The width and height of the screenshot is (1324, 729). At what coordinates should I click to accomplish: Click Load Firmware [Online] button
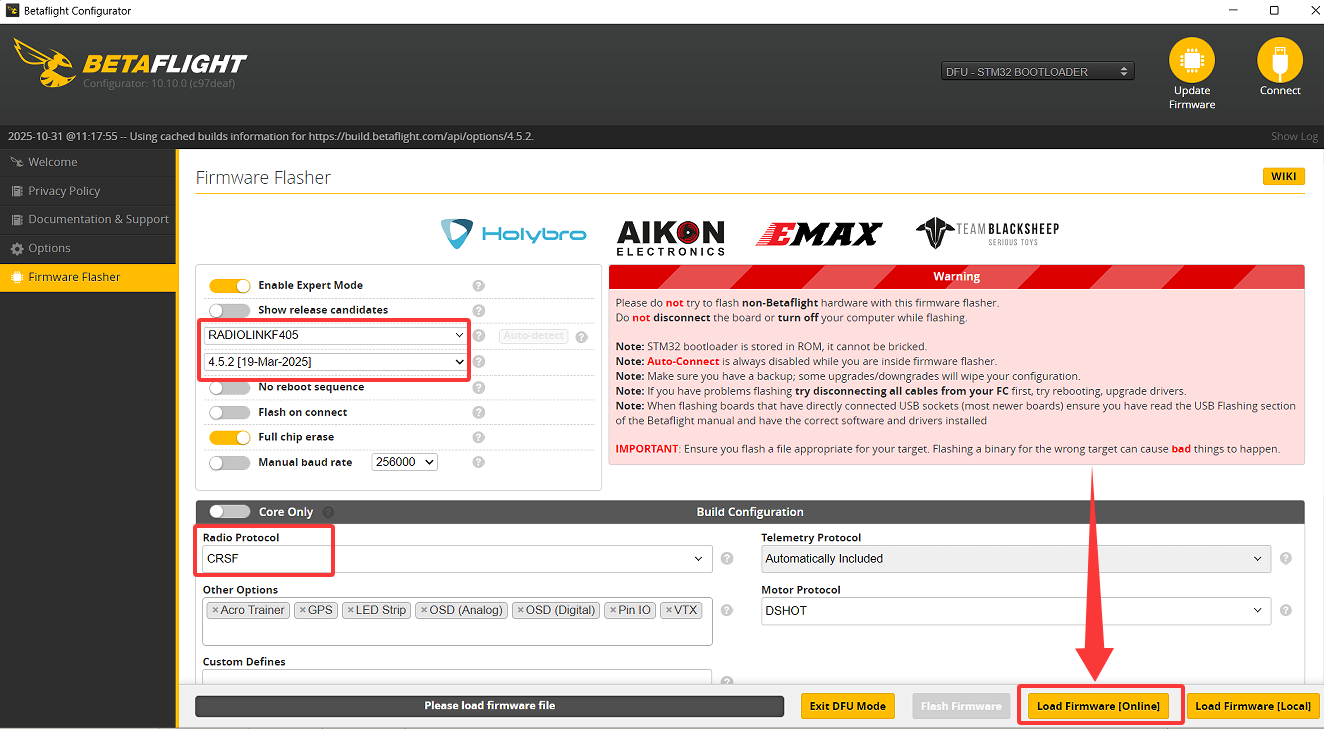click(1098, 706)
